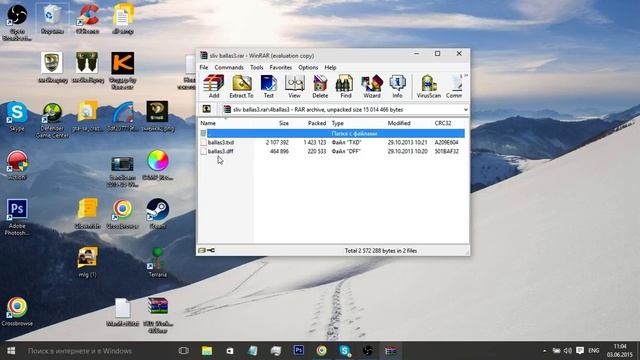
Task: Switch to Photoshop in the taskbar
Action: [x=299, y=351]
